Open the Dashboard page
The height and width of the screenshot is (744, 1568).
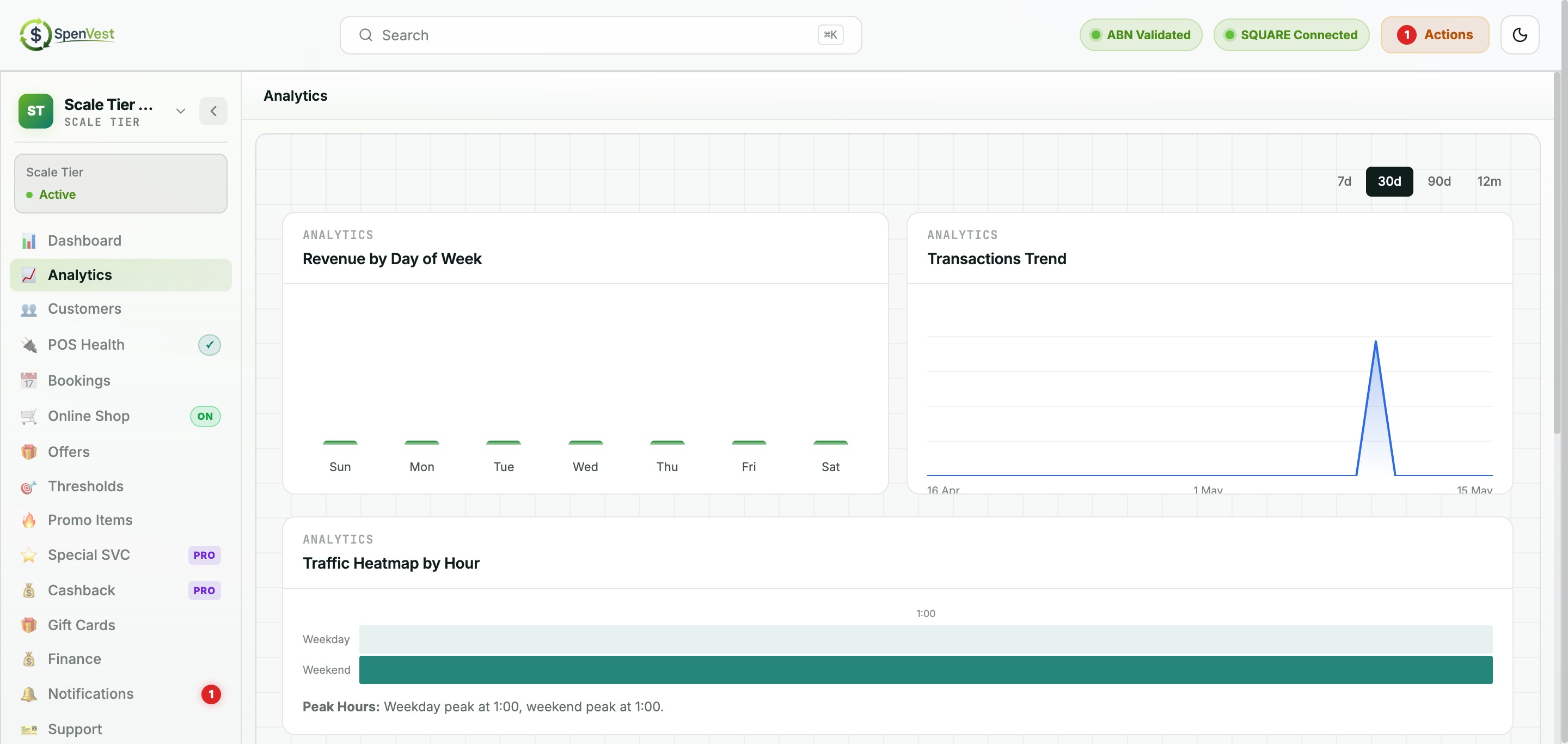coord(120,241)
